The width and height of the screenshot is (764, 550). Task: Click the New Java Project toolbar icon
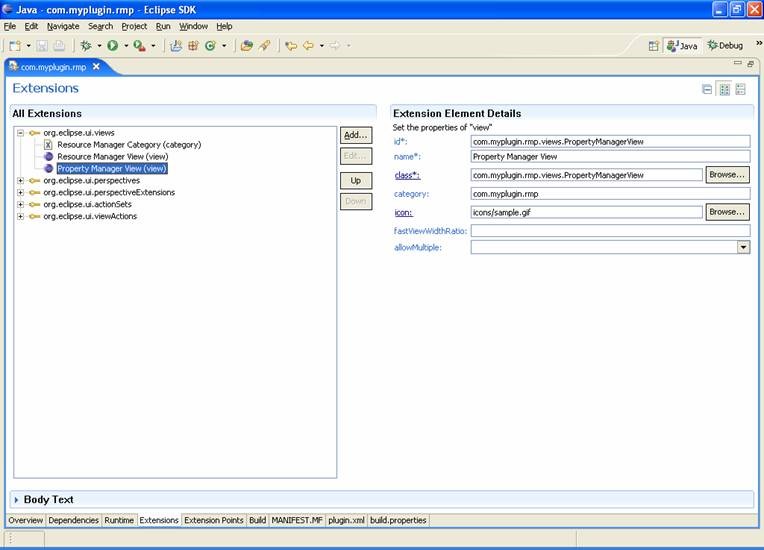coord(176,46)
